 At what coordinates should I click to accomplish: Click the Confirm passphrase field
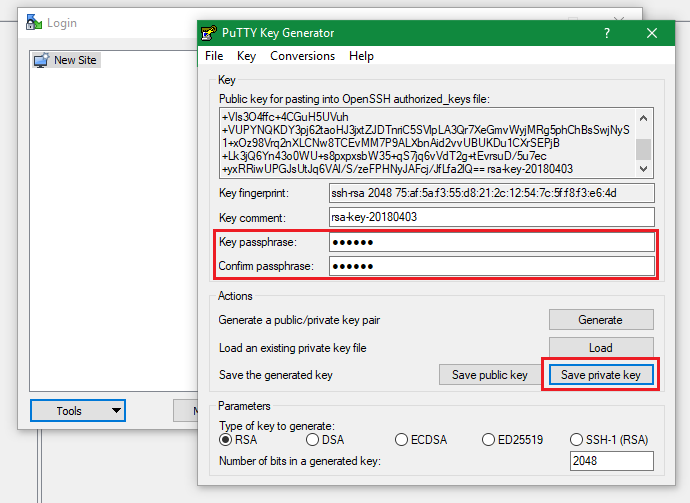click(492, 266)
